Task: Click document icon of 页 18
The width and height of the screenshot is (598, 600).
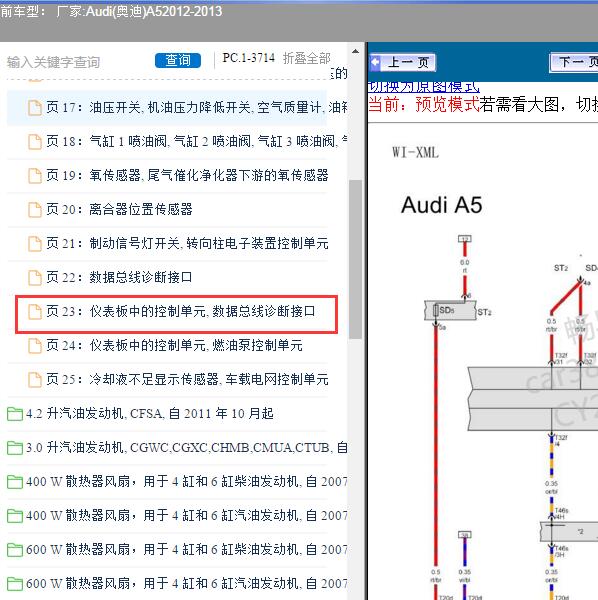Action: click(x=35, y=142)
